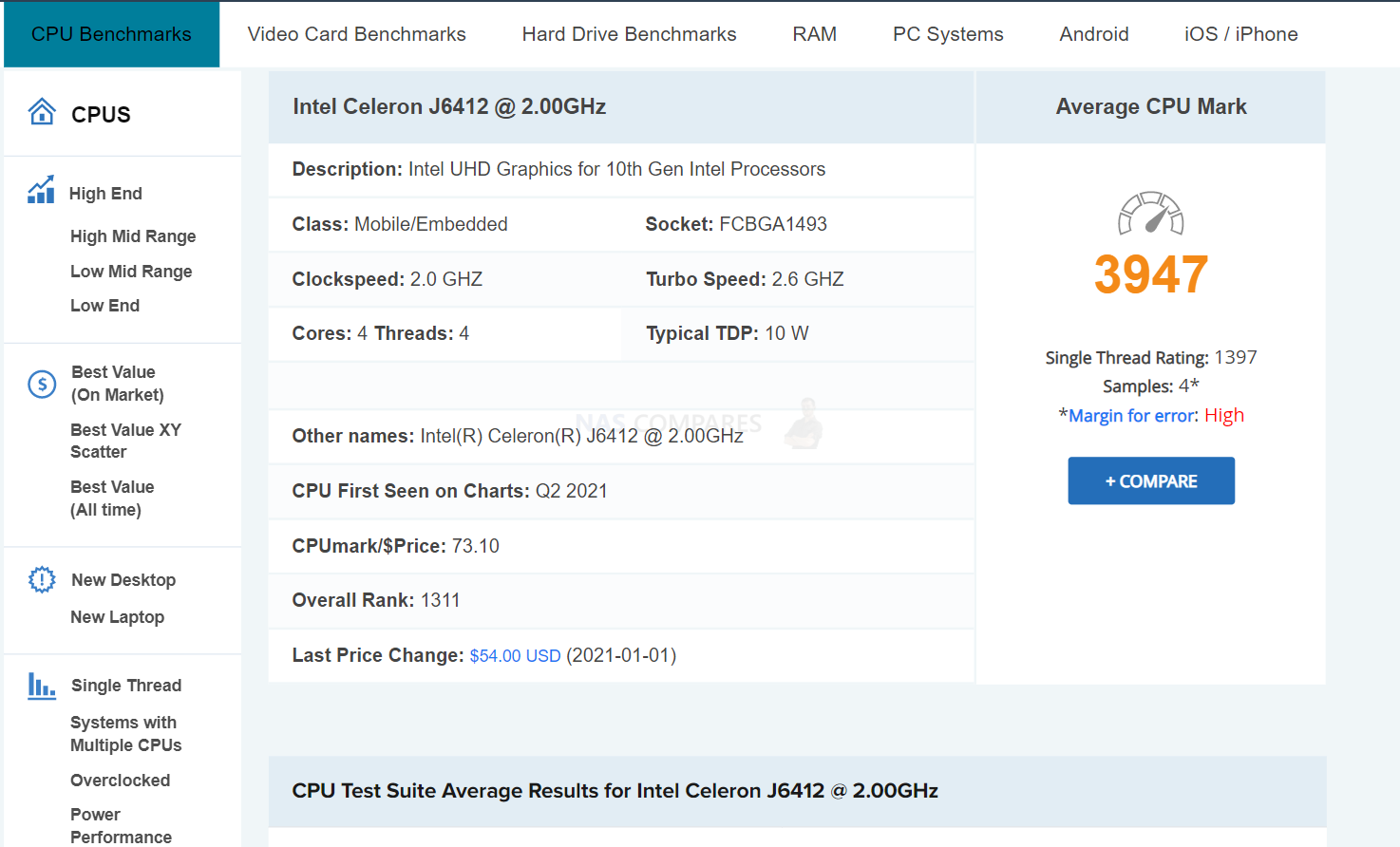Click Overall Rank: 1311 text
Viewport: 1400px width, 847px height.
pos(376,600)
